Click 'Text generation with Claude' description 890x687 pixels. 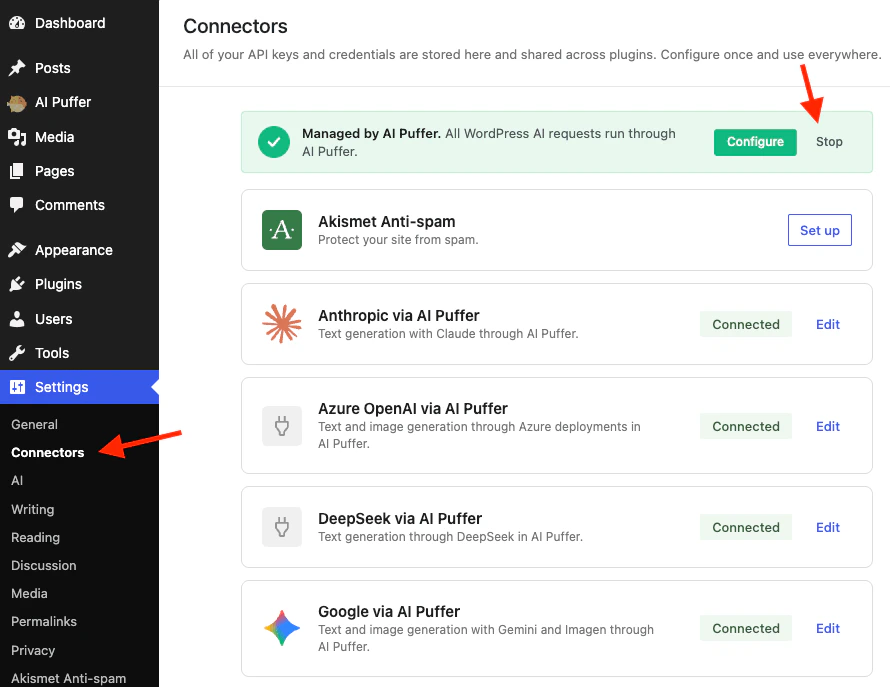pos(448,334)
